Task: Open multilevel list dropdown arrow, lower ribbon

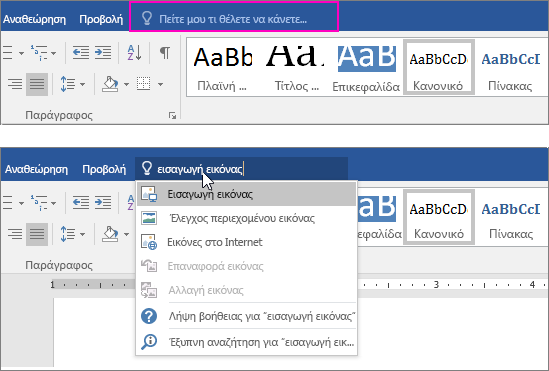Action: coord(54,203)
